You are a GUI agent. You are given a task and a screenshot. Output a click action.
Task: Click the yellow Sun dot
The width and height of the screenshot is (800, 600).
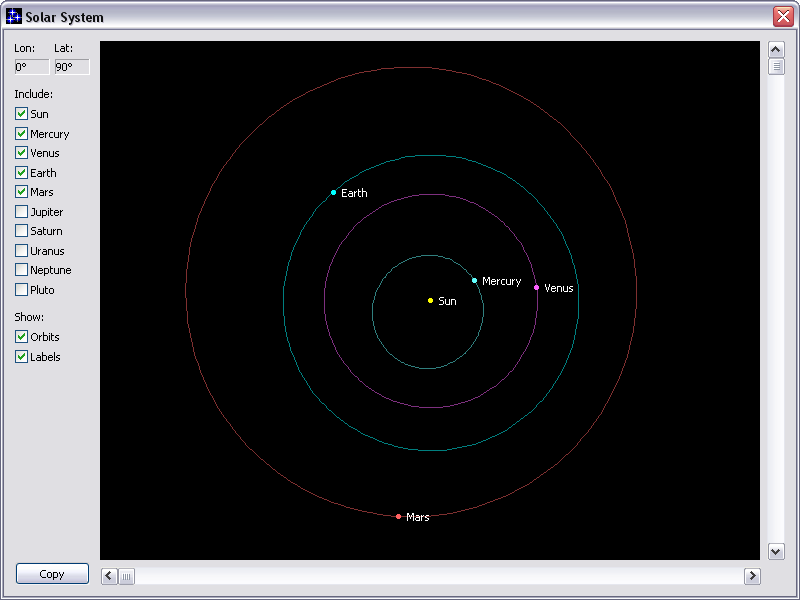coord(430,301)
